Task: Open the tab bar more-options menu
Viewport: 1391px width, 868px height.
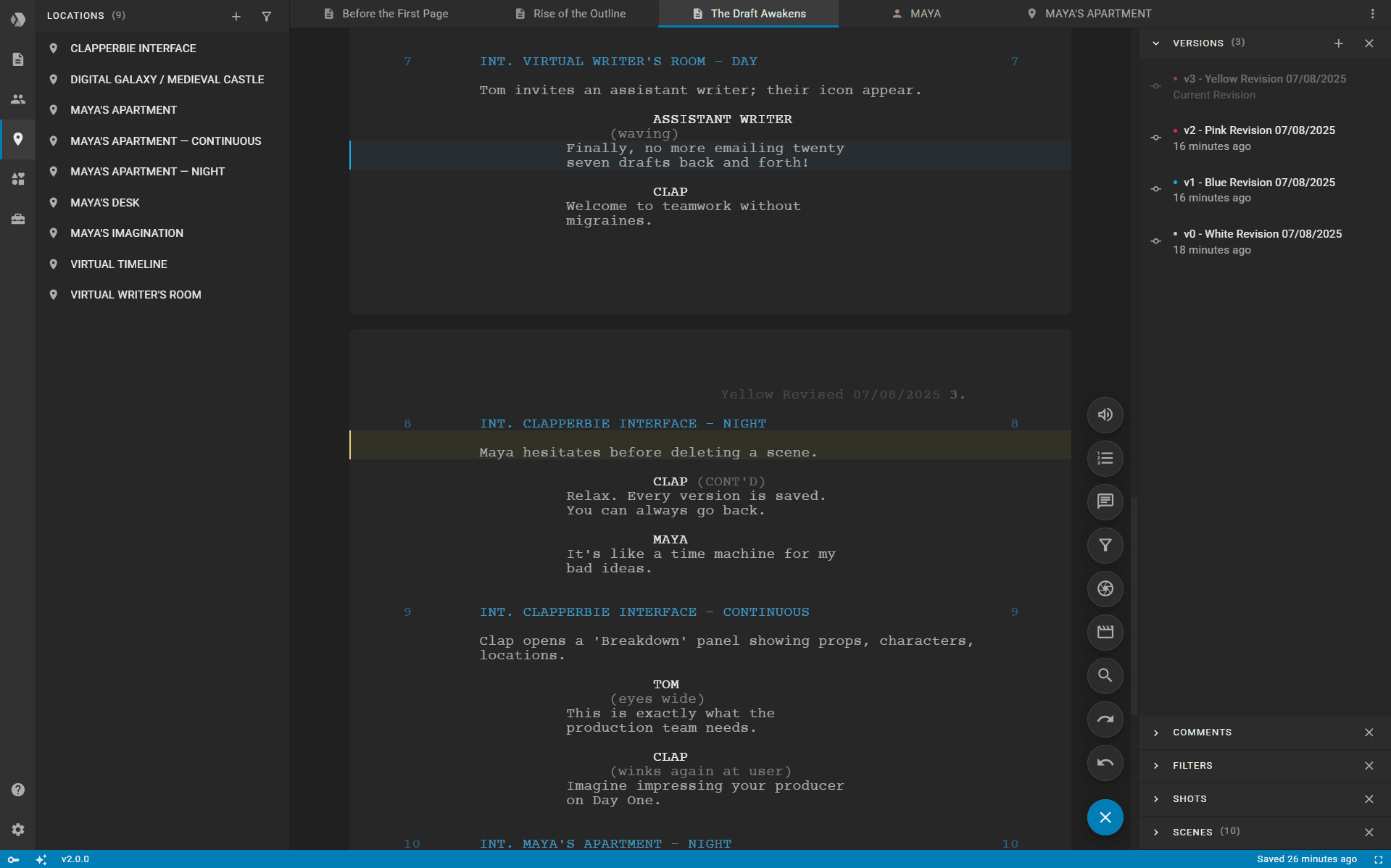Action: [x=1372, y=14]
